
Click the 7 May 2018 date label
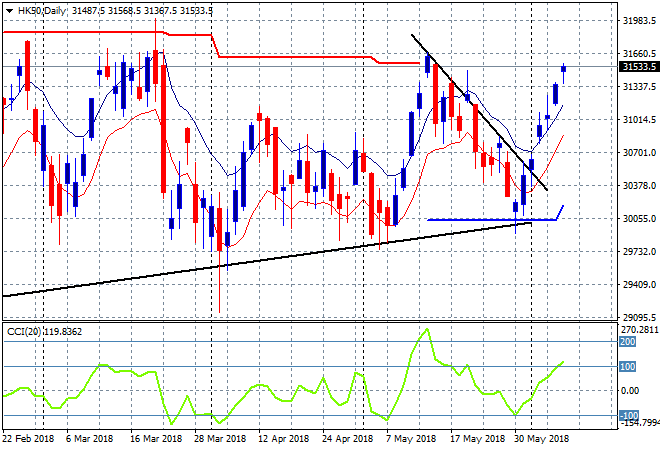coord(411,438)
